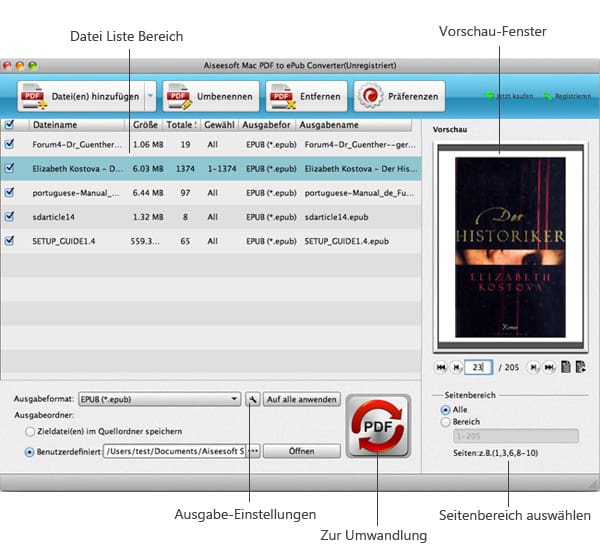
Task: Choose save target files in source folder
Action: tap(32, 431)
